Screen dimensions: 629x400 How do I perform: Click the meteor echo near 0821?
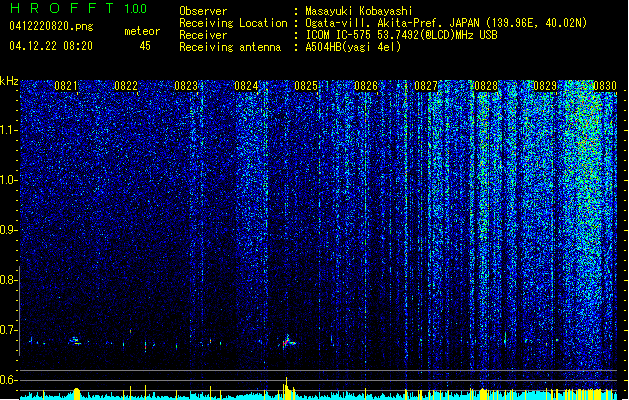click(75, 341)
